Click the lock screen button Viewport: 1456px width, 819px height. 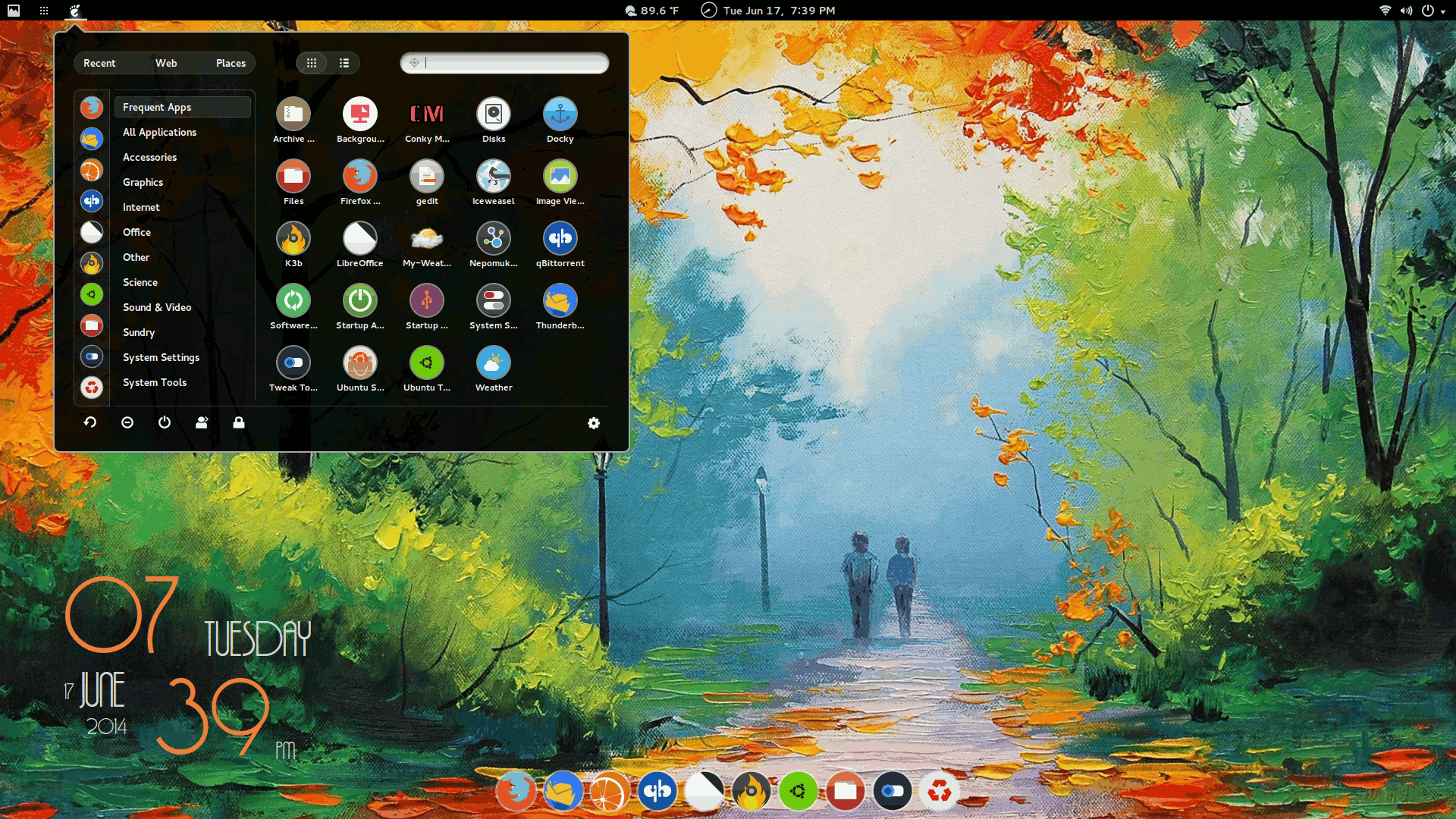[x=239, y=422]
